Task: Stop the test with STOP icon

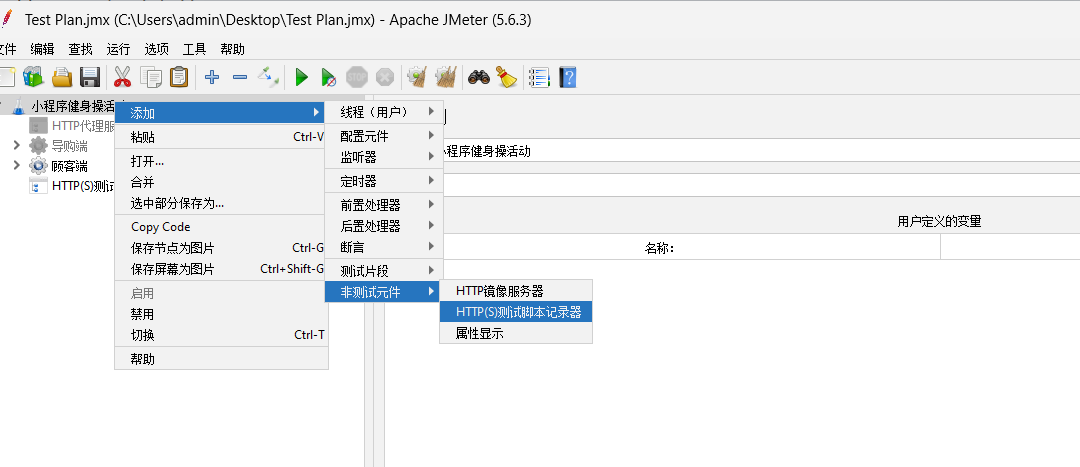Action: click(x=357, y=76)
